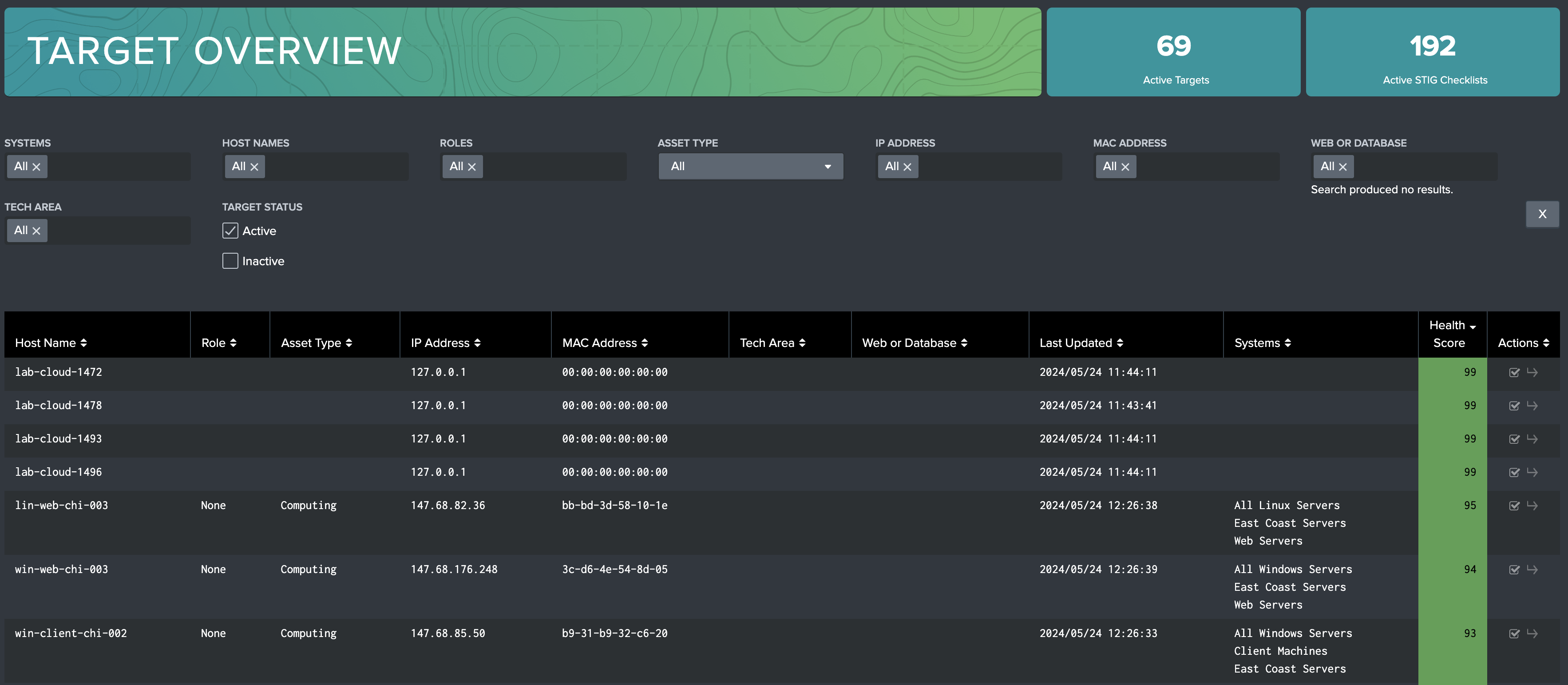
Task: Select host name lab-cloud-1493
Action: pos(59,439)
